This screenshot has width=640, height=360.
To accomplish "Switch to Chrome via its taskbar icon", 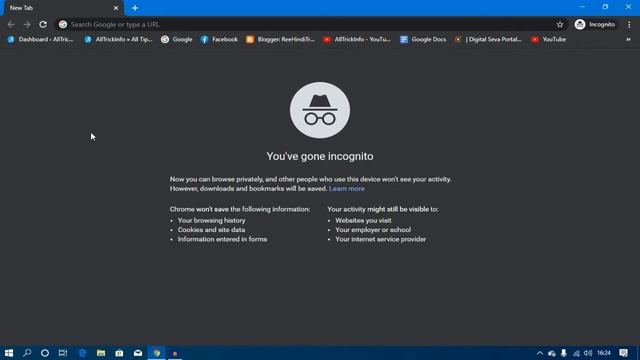I will (x=157, y=353).
